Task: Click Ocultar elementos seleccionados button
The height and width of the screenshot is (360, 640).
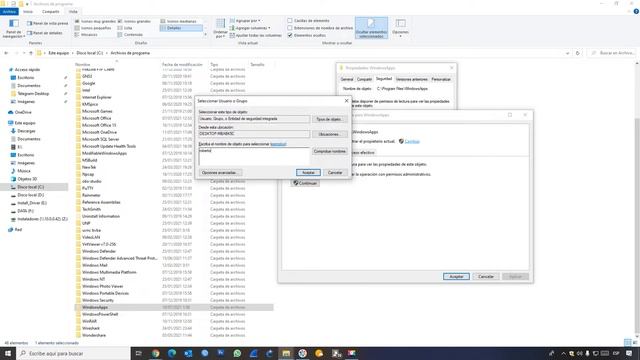Action: coord(371,28)
